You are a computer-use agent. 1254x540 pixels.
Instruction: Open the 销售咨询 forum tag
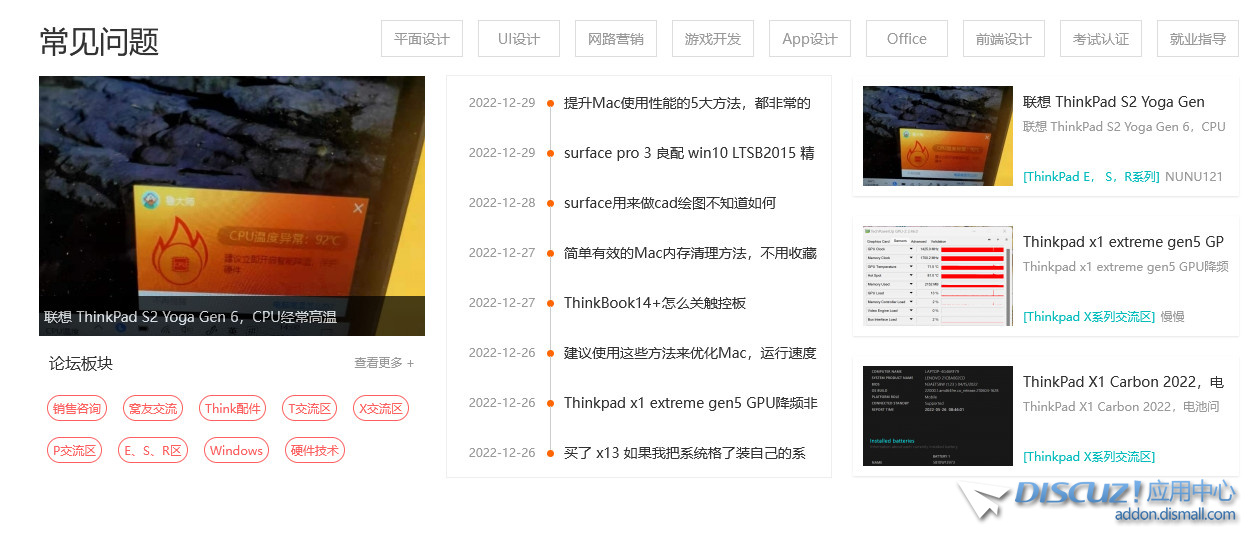pyautogui.click(x=77, y=408)
